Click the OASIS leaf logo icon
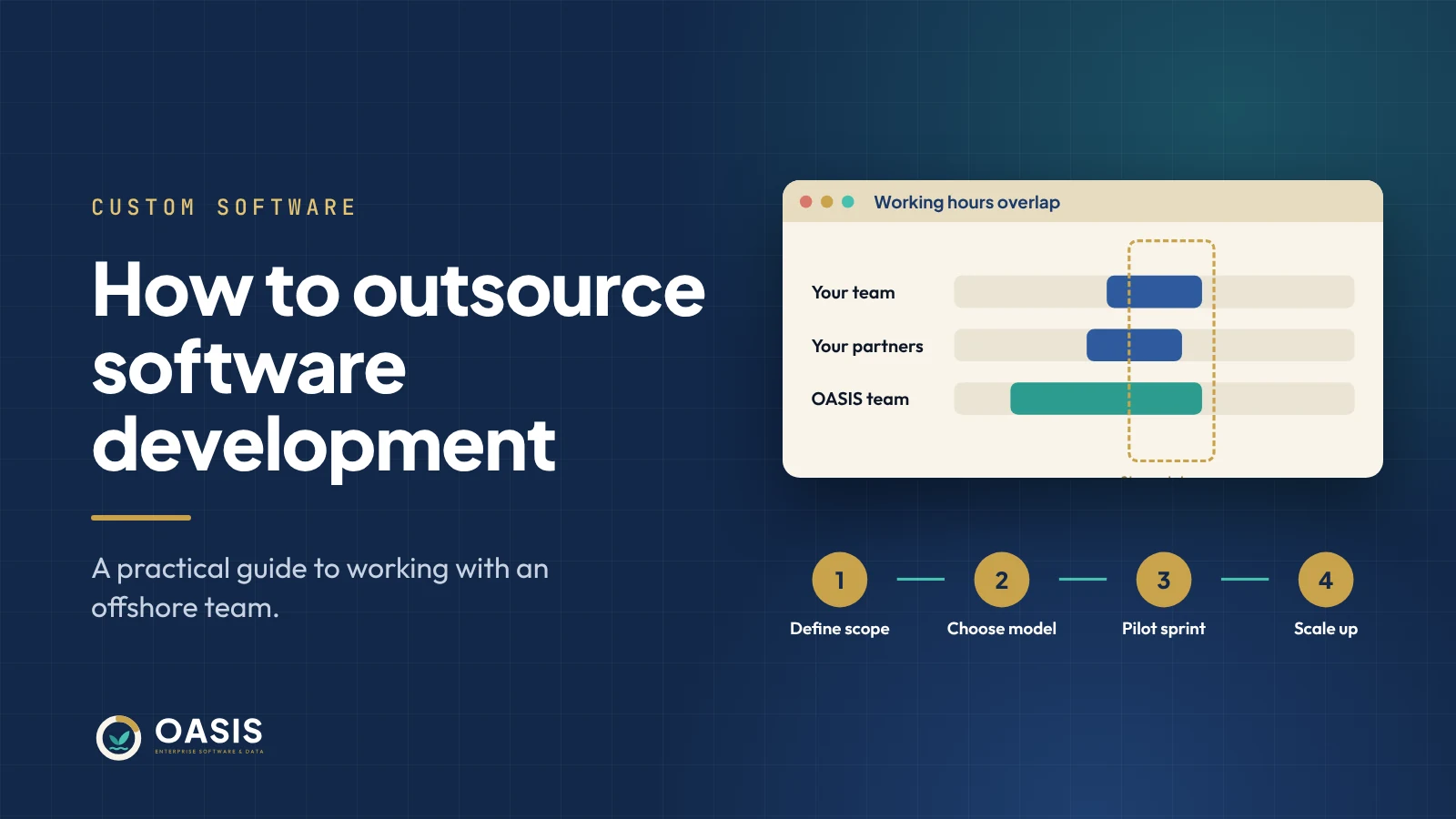Image resolution: width=1456 pixels, height=819 pixels. click(x=118, y=737)
